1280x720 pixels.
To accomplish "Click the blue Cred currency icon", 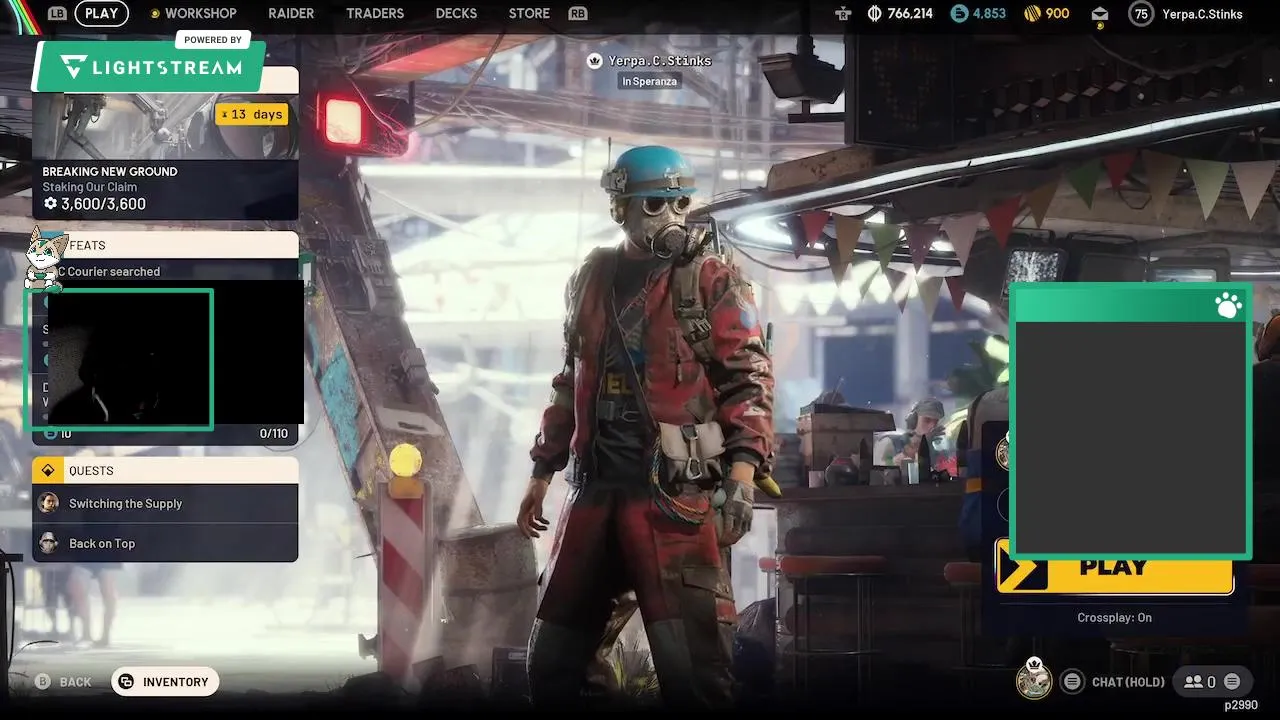I will click(959, 13).
